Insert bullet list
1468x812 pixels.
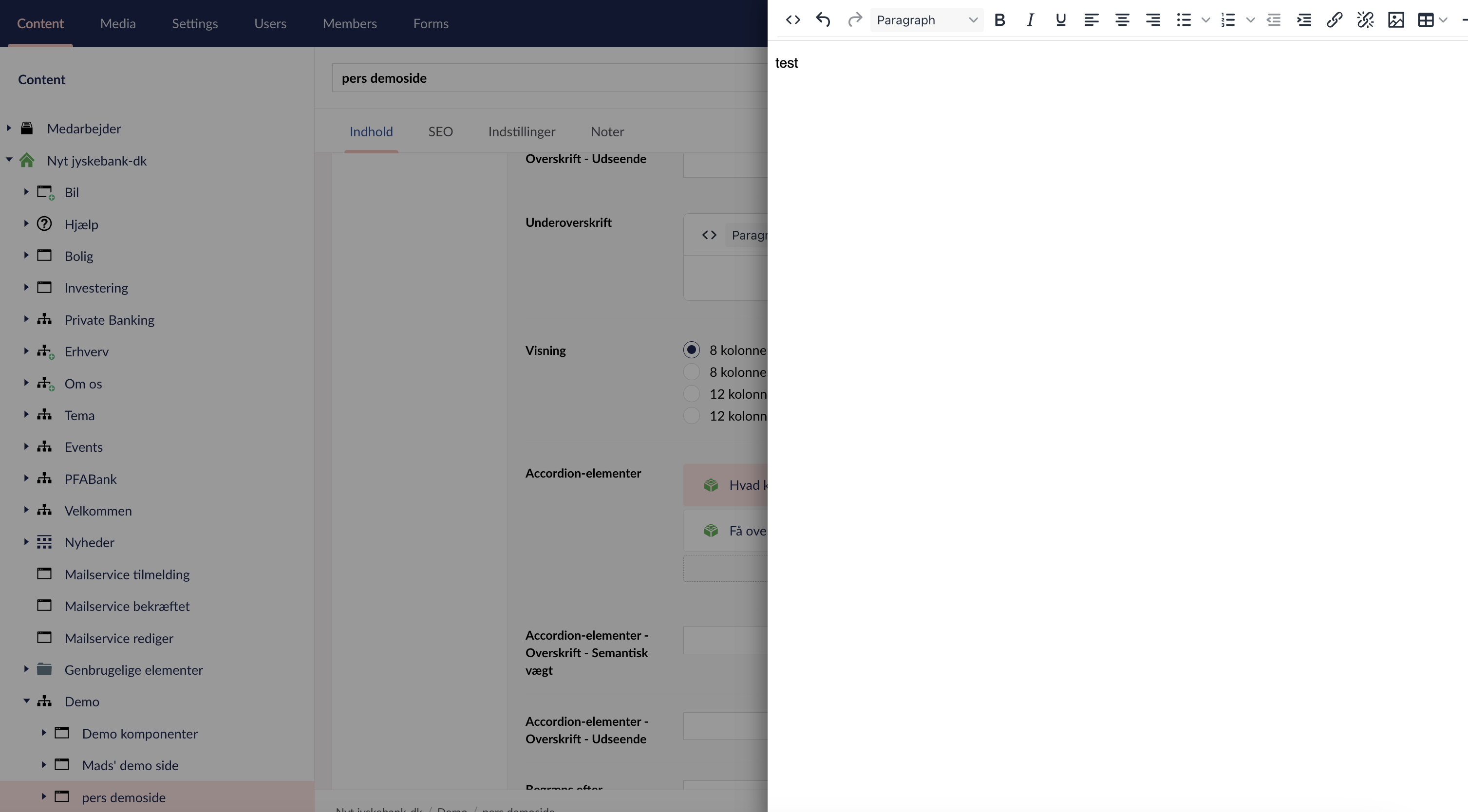[x=1184, y=20]
